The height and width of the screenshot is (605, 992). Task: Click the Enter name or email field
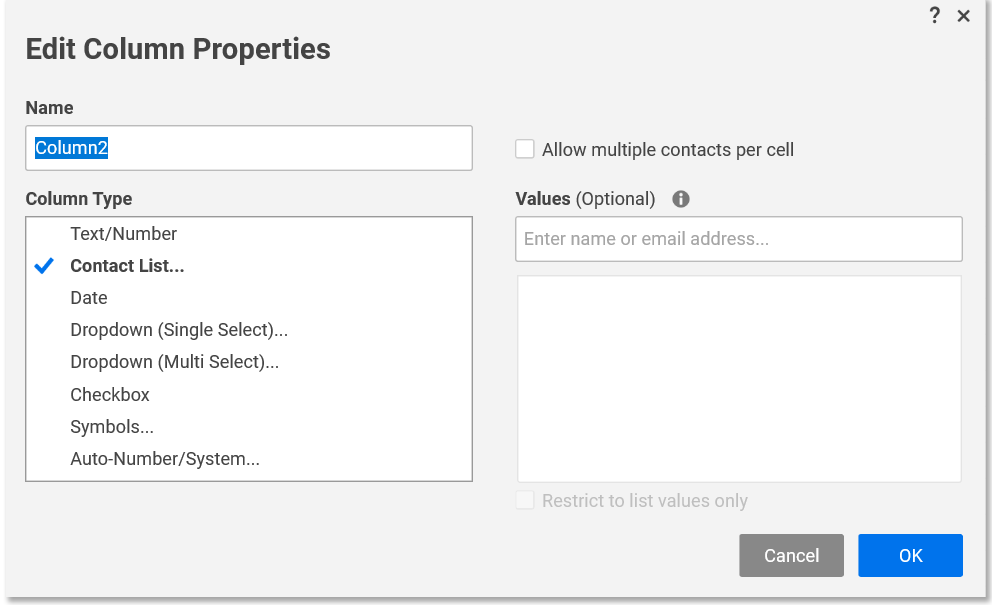tap(738, 239)
